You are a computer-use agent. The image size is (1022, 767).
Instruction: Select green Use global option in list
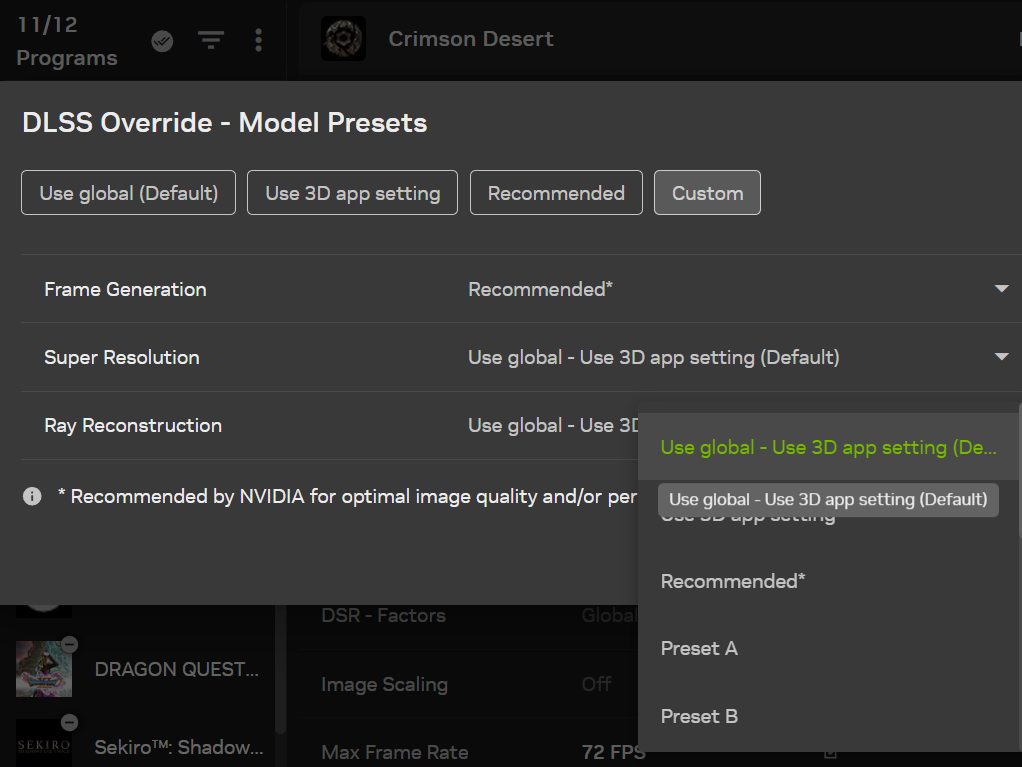click(828, 447)
